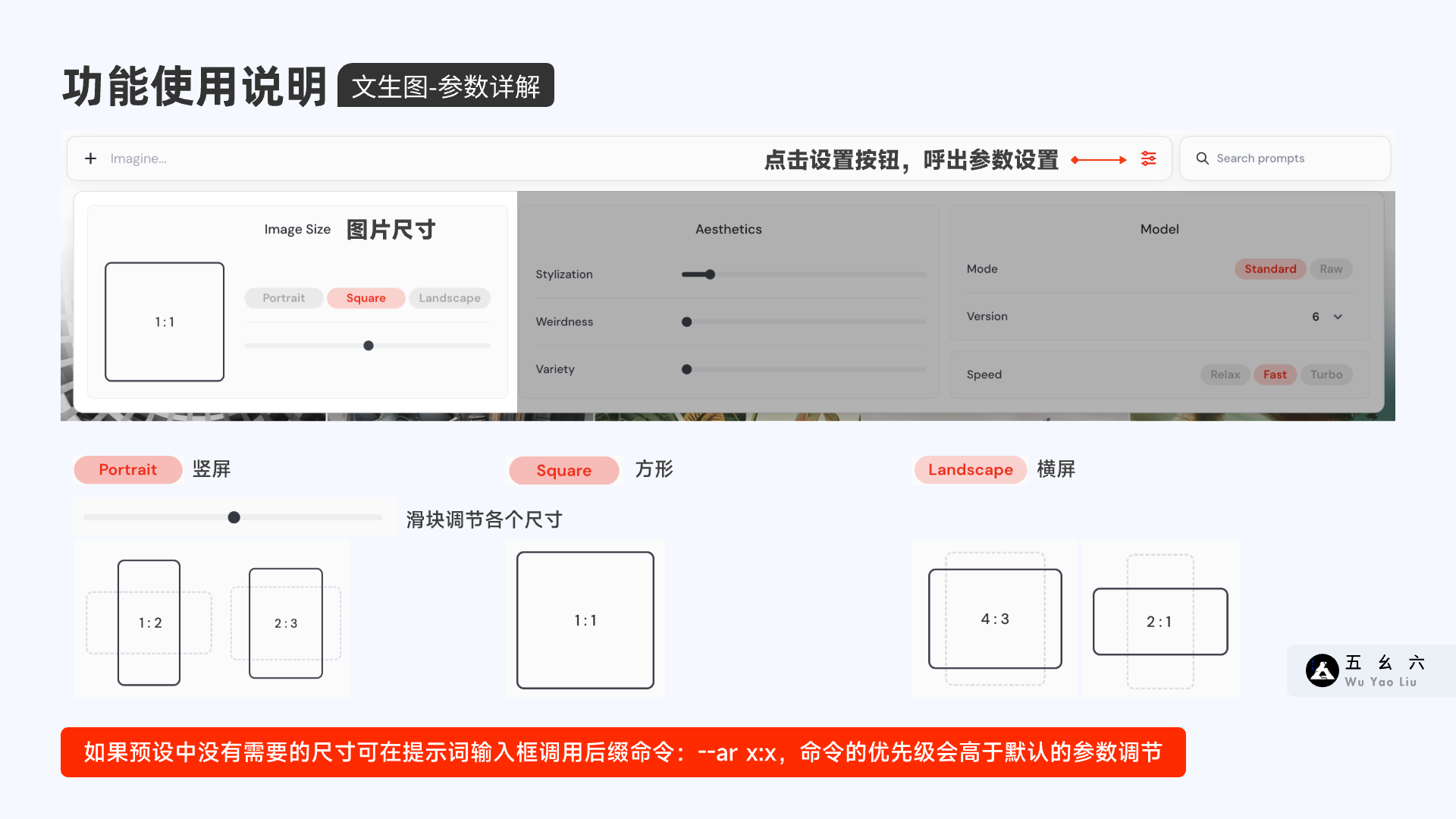Screen dimensions: 1456x819
Task: Click the Weirdness slider handle
Action: [687, 322]
